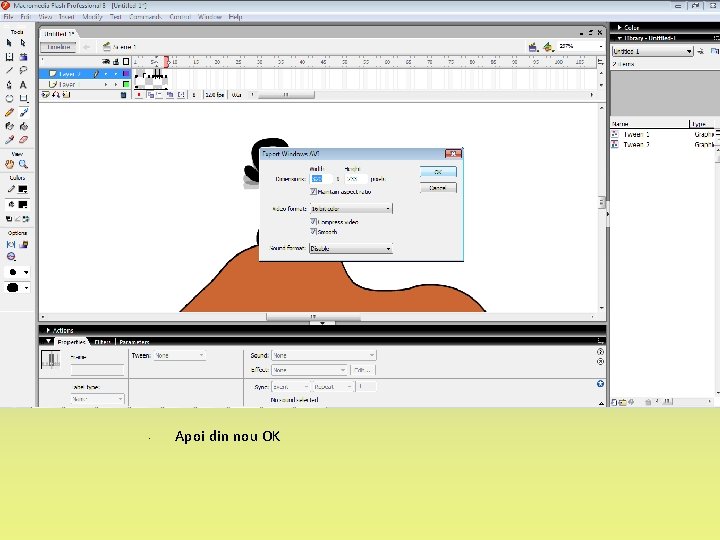The image size is (720, 540).
Task: Click the timeline horizontal scrollbar
Action: pos(286,95)
